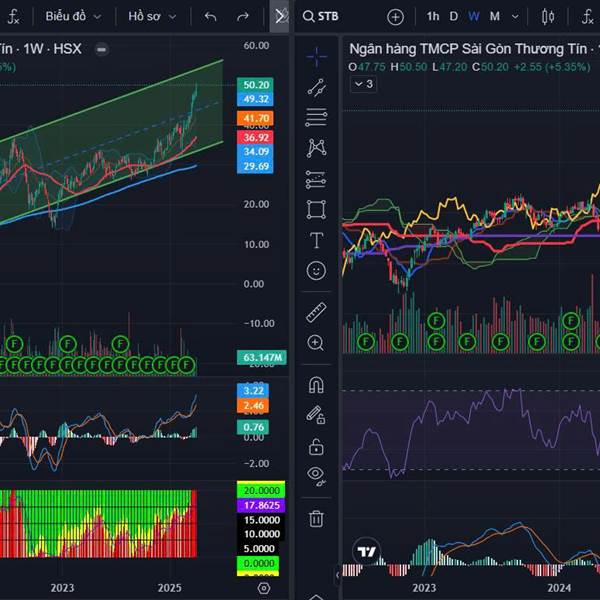Select the Text annotation tool
The width and height of the screenshot is (600, 600).
click(316, 240)
